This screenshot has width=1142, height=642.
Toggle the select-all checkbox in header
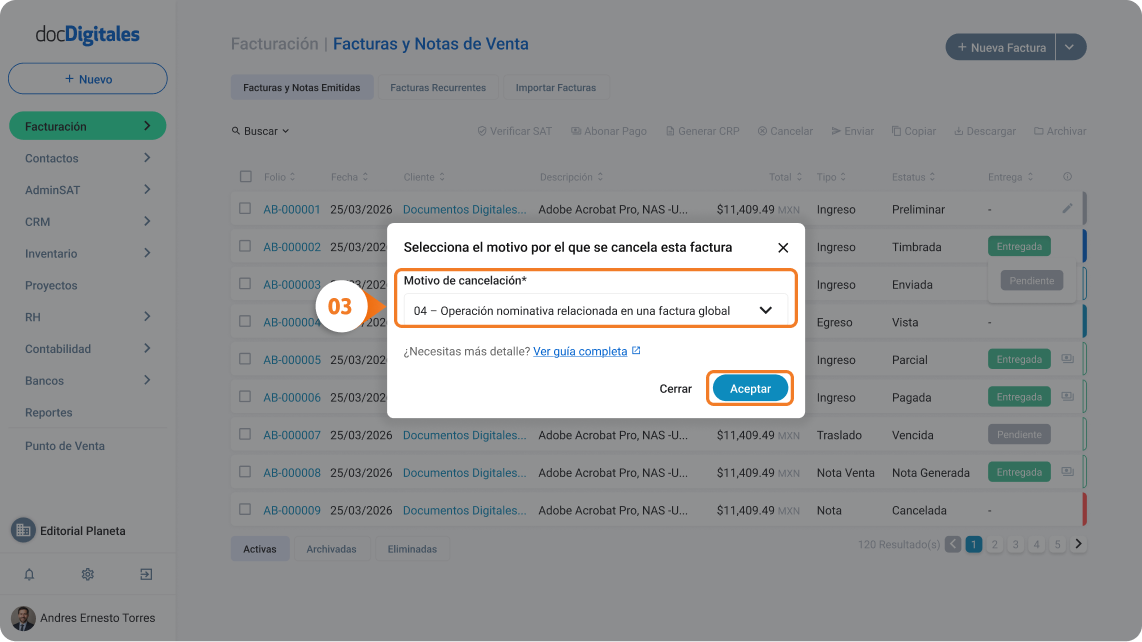pyautogui.click(x=245, y=176)
